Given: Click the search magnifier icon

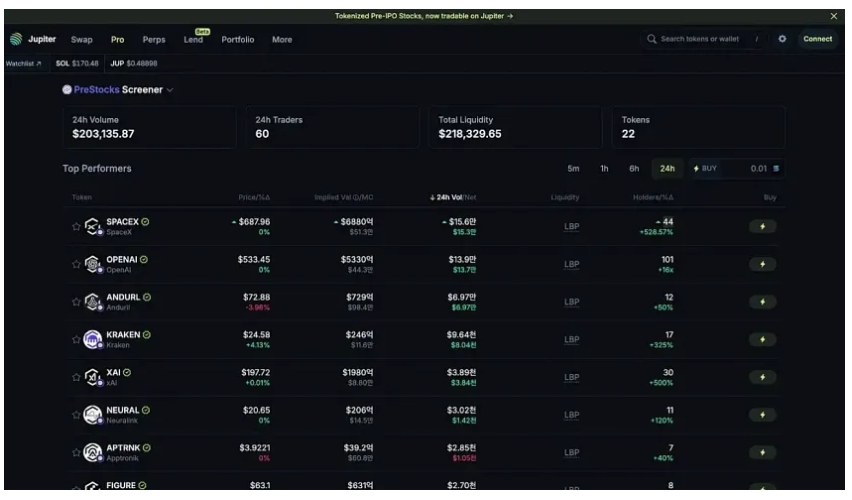Looking at the screenshot, I should pyautogui.click(x=651, y=39).
